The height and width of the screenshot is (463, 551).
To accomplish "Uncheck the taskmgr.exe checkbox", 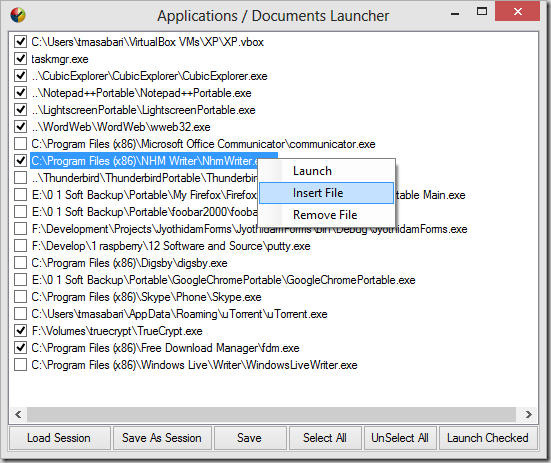I will (20, 59).
